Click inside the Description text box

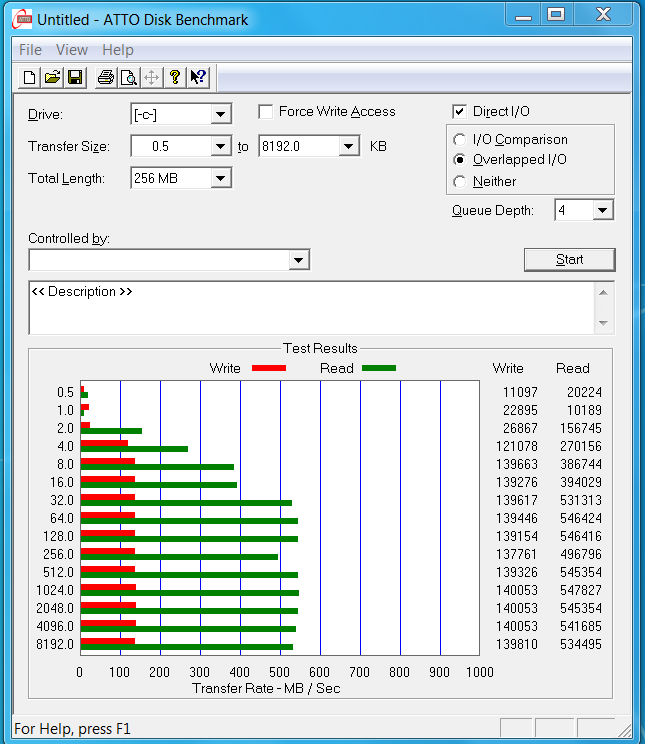tap(310, 310)
